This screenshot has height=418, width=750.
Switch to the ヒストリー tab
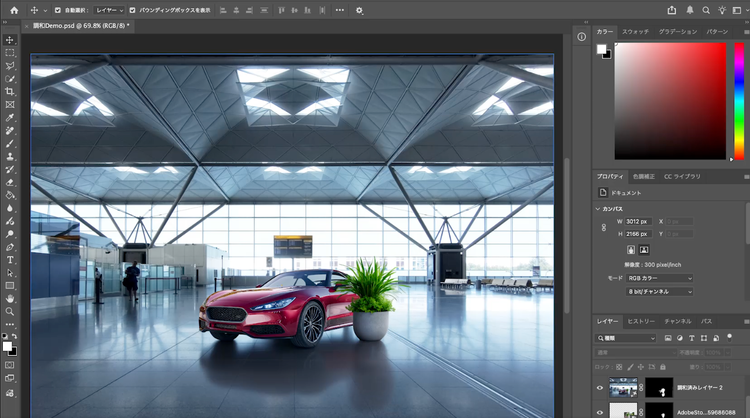[641, 321]
